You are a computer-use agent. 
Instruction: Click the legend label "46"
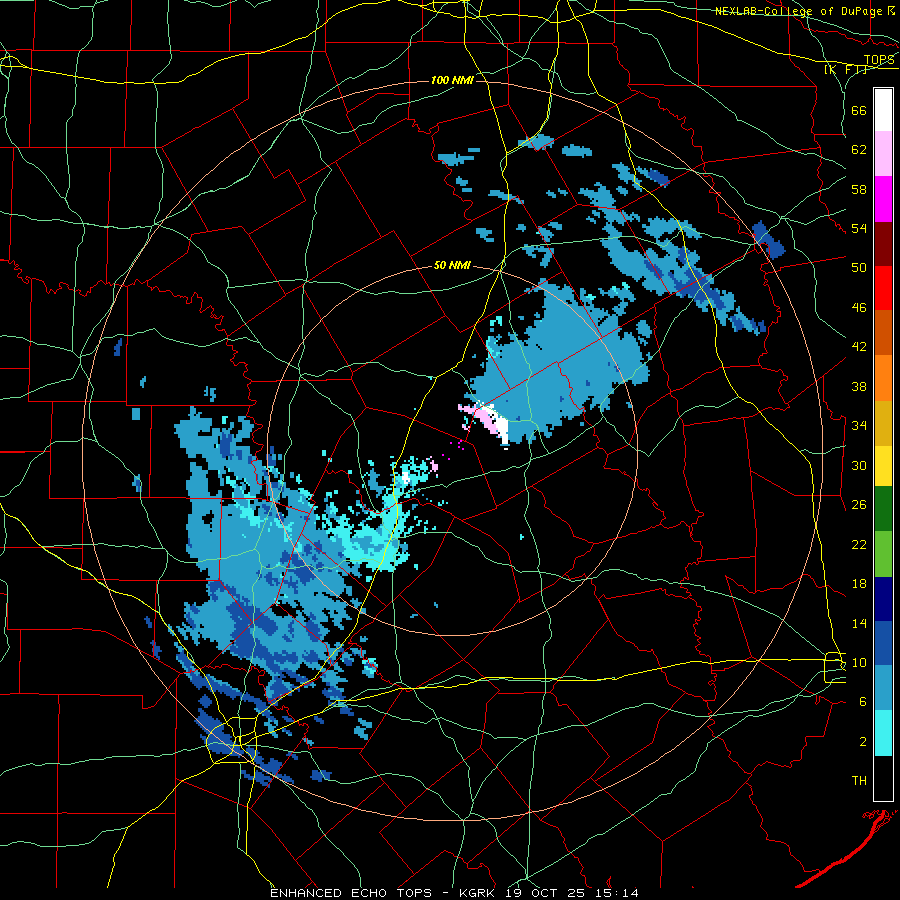click(859, 308)
